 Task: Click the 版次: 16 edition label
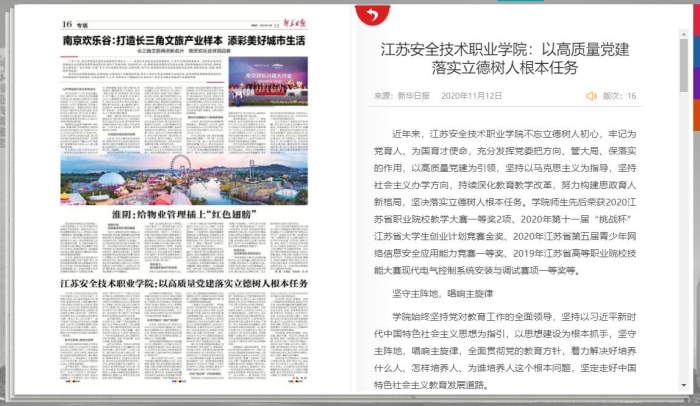point(619,96)
